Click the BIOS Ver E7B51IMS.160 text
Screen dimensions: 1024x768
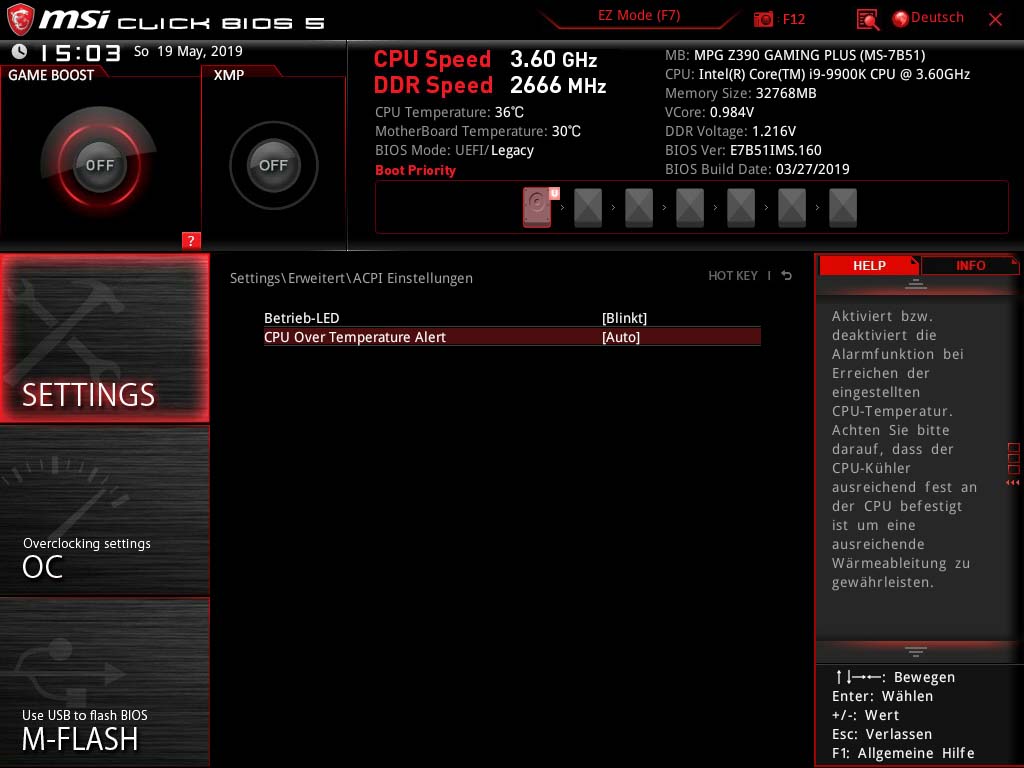[x=743, y=150]
